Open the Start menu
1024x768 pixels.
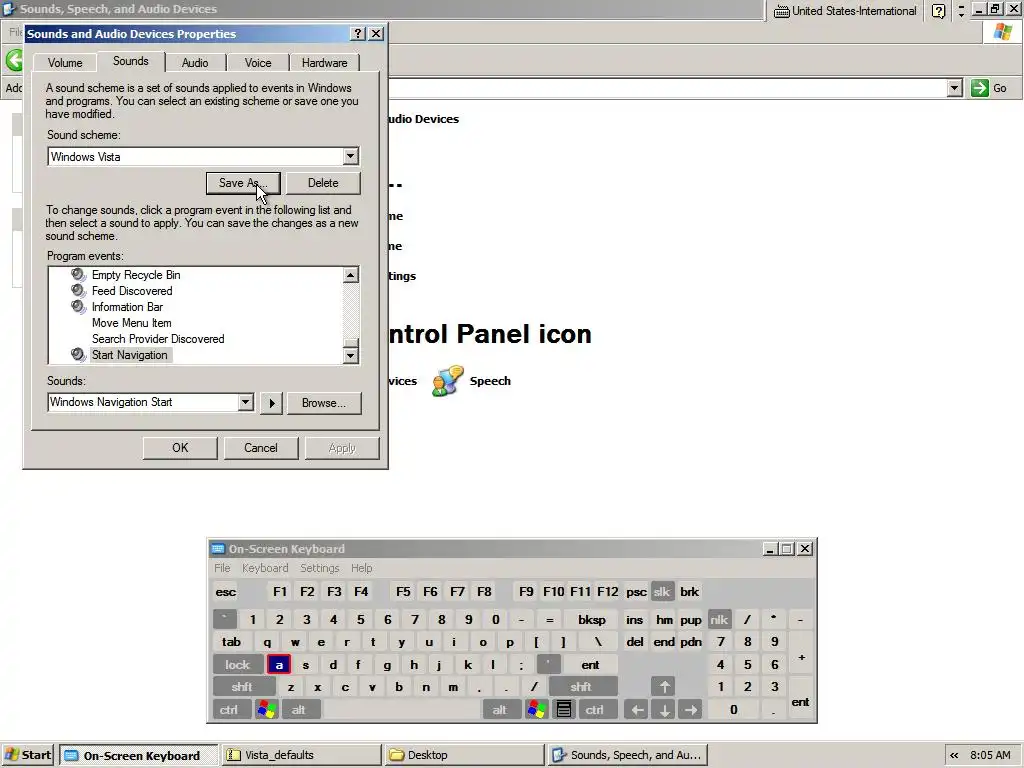point(27,755)
